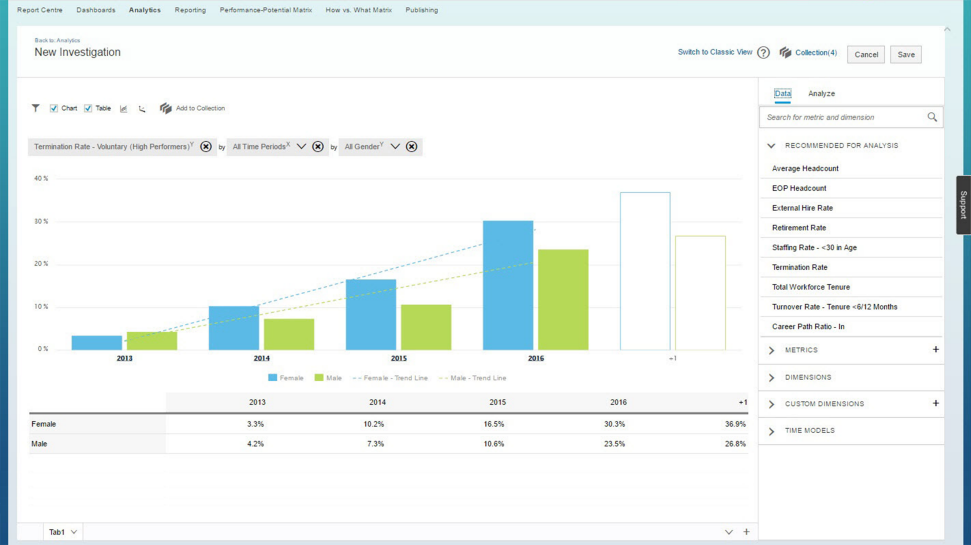The image size is (971, 545).
Task: Open the filter funnel icon
Action: 35,108
